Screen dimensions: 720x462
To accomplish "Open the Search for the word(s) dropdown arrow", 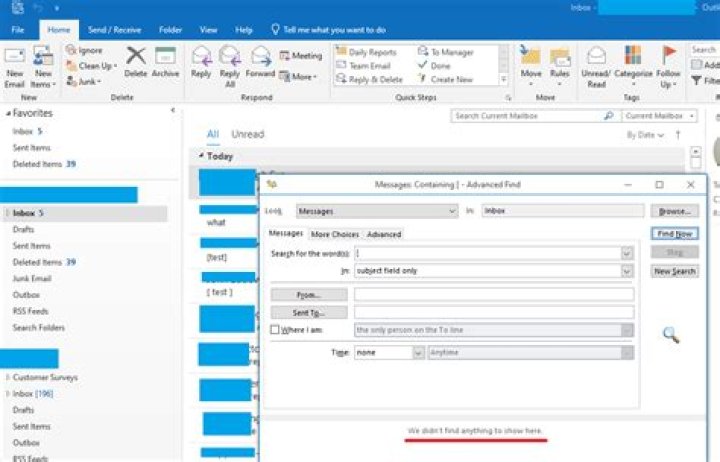I will click(x=627, y=253).
